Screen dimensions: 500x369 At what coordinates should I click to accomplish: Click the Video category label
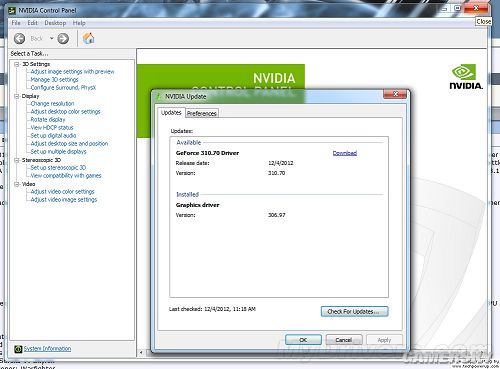coord(28,184)
